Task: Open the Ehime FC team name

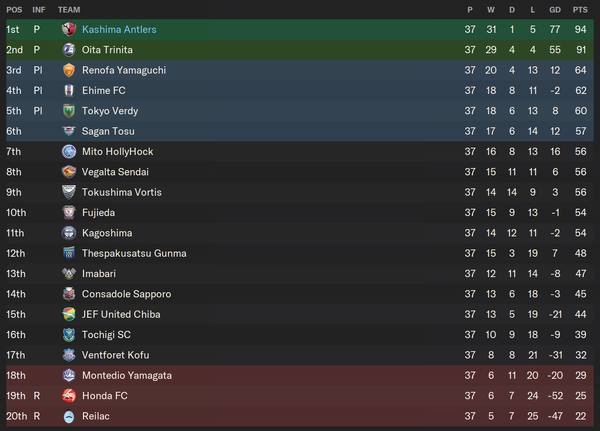Action: pyautogui.click(x=104, y=91)
